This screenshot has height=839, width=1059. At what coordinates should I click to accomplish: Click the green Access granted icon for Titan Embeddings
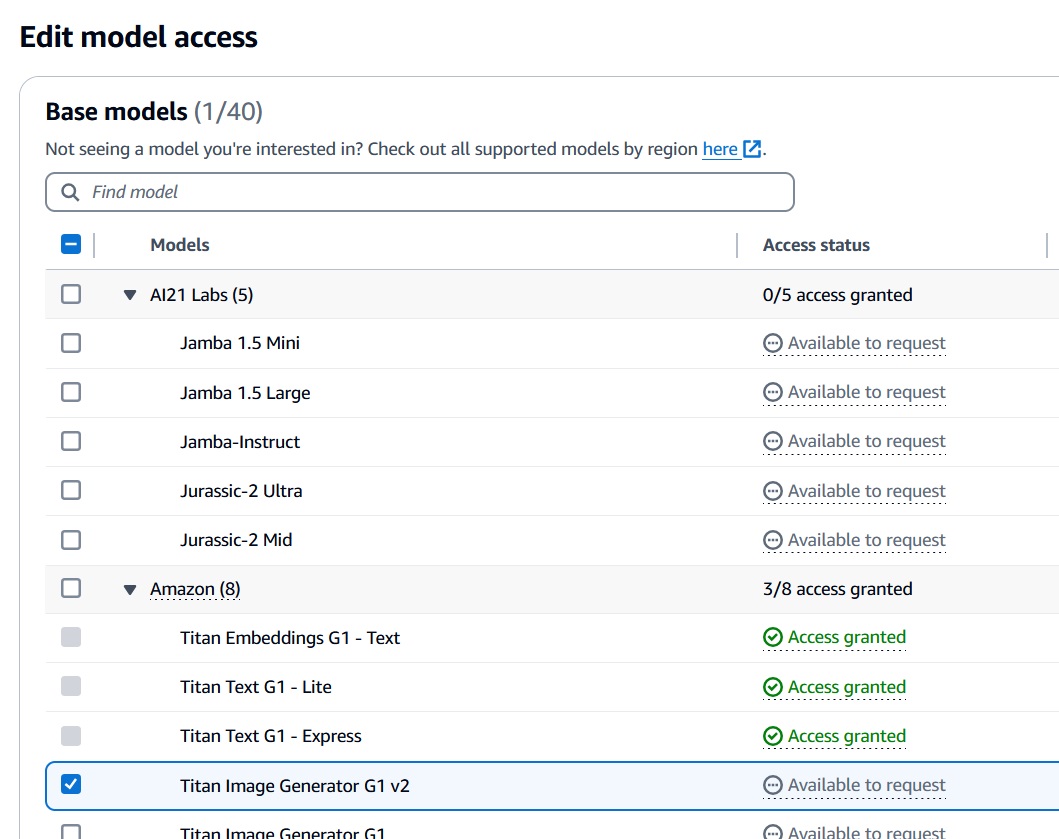(772, 637)
